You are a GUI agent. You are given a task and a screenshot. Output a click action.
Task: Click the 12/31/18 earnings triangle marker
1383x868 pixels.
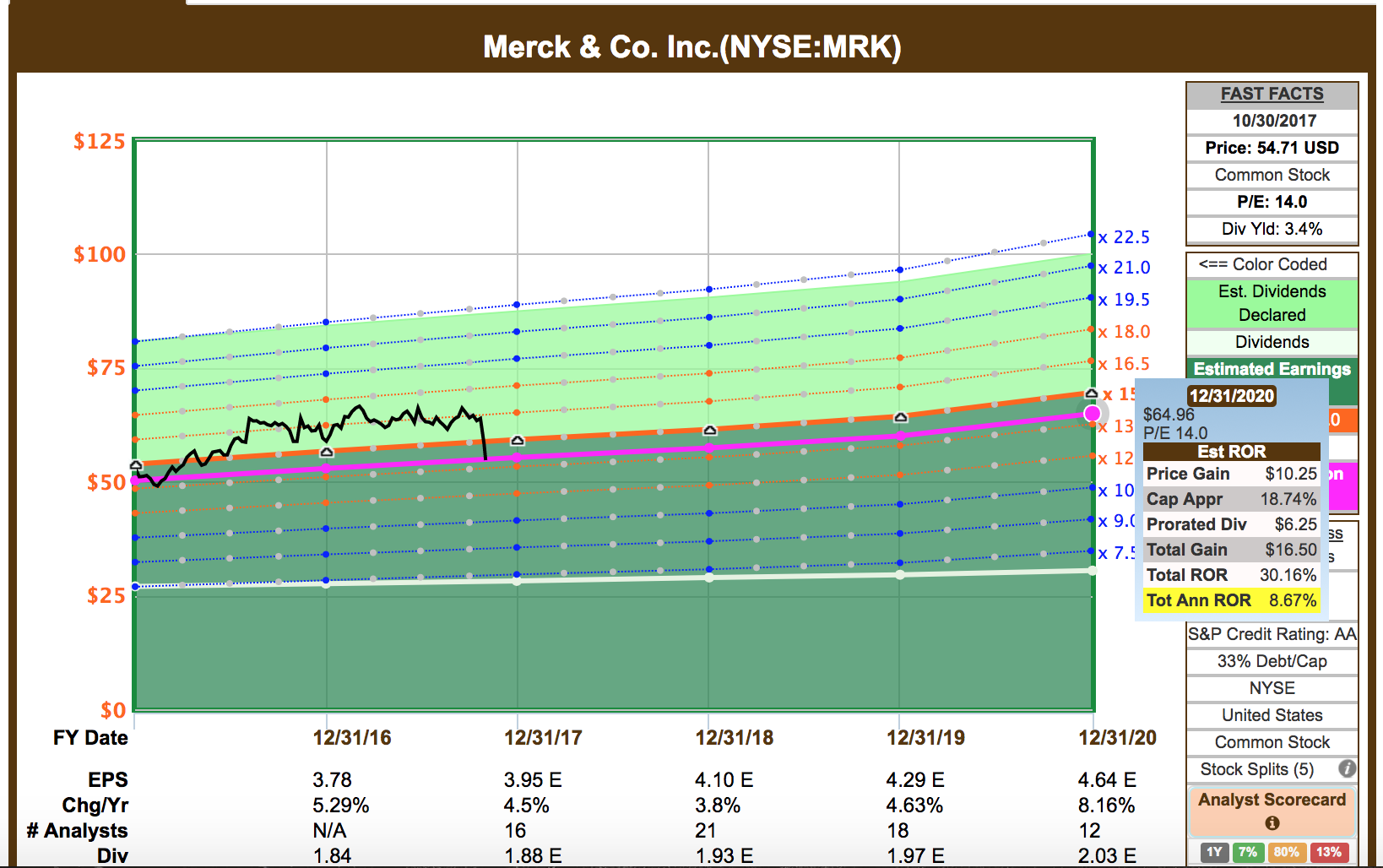pos(710,430)
